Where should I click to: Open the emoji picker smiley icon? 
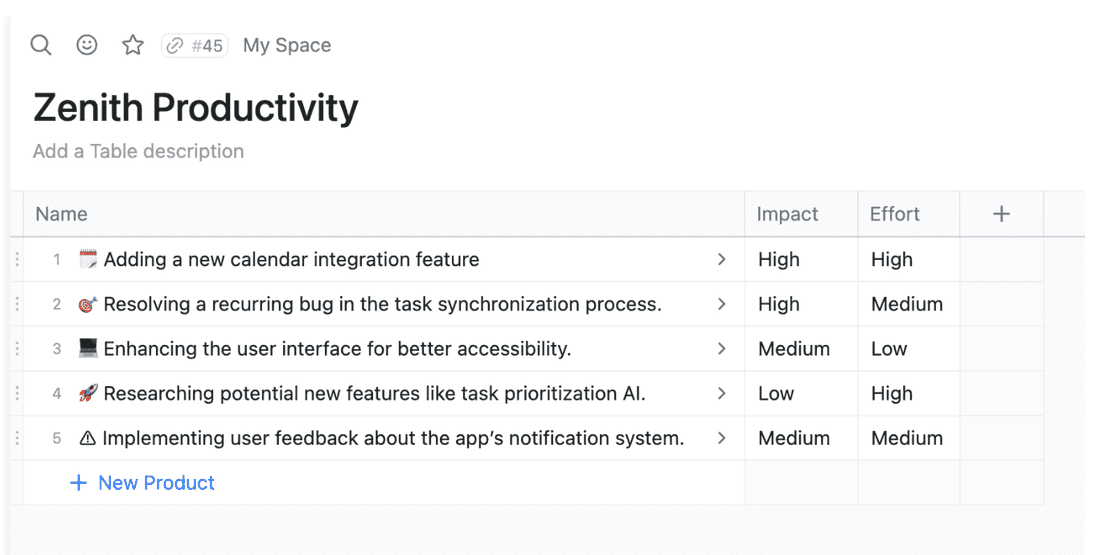click(87, 45)
